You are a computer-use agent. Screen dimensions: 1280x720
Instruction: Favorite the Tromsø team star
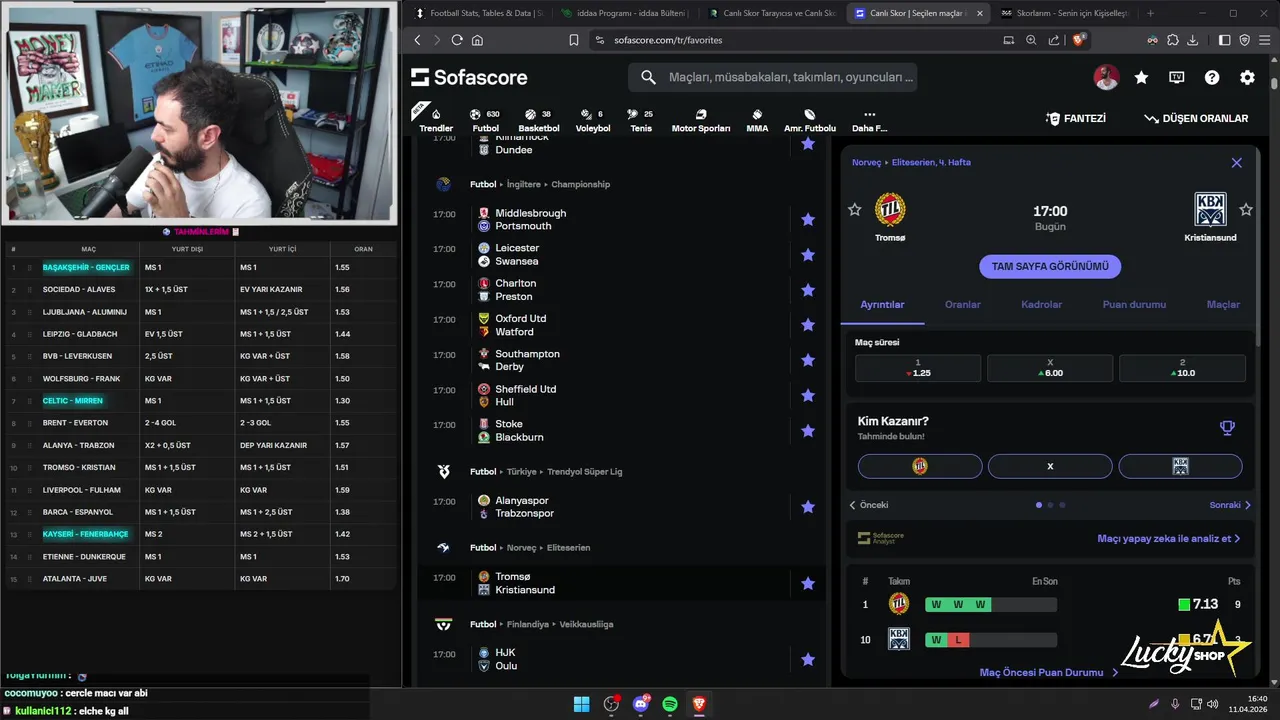point(854,209)
